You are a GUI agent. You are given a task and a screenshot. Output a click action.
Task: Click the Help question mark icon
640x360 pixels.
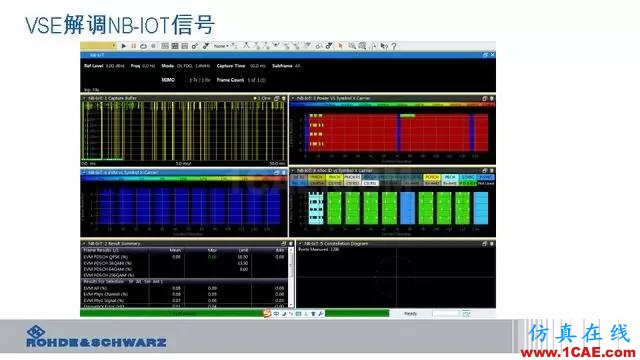[x=394, y=47]
